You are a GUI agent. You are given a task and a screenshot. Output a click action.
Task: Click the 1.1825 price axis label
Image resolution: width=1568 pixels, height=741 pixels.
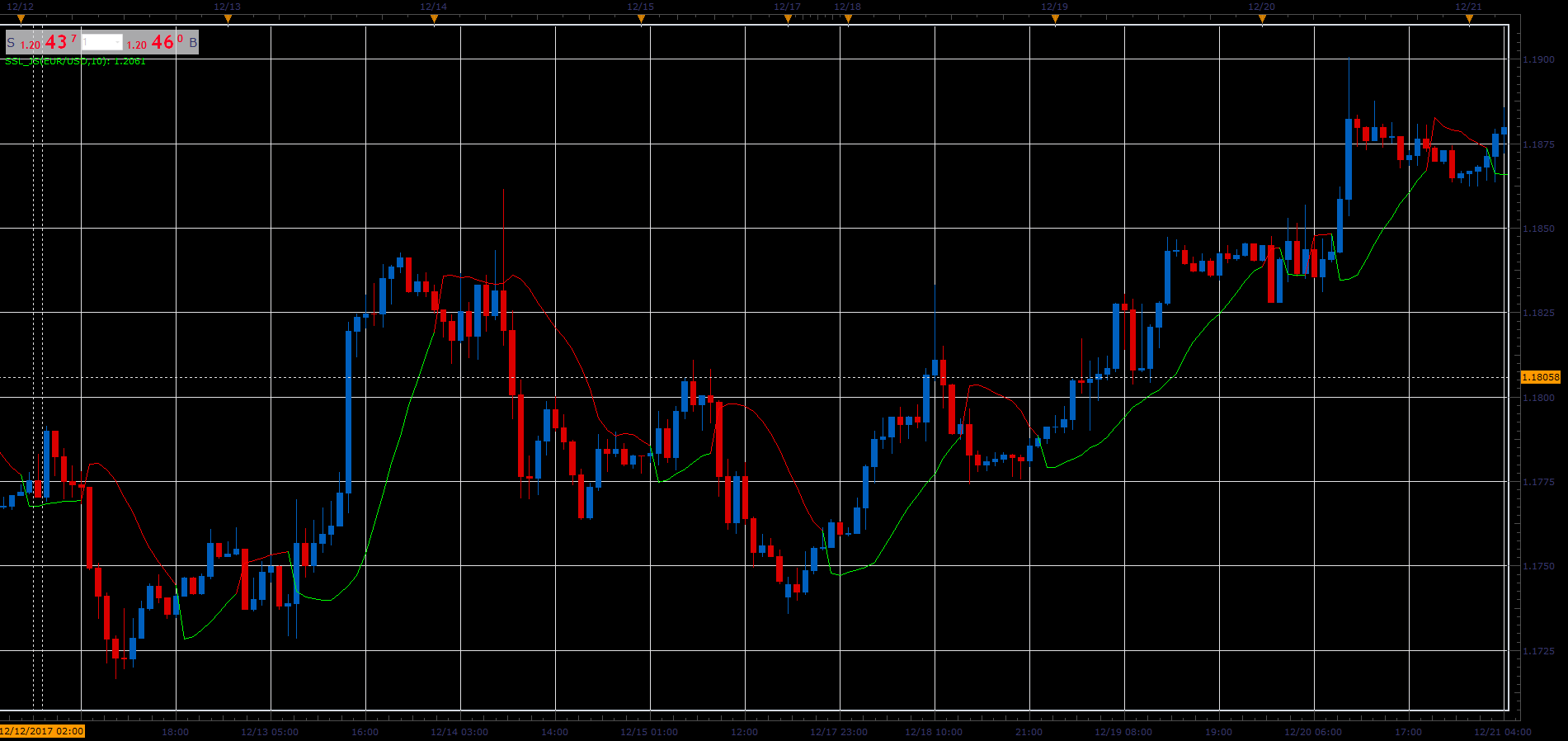click(1538, 313)
